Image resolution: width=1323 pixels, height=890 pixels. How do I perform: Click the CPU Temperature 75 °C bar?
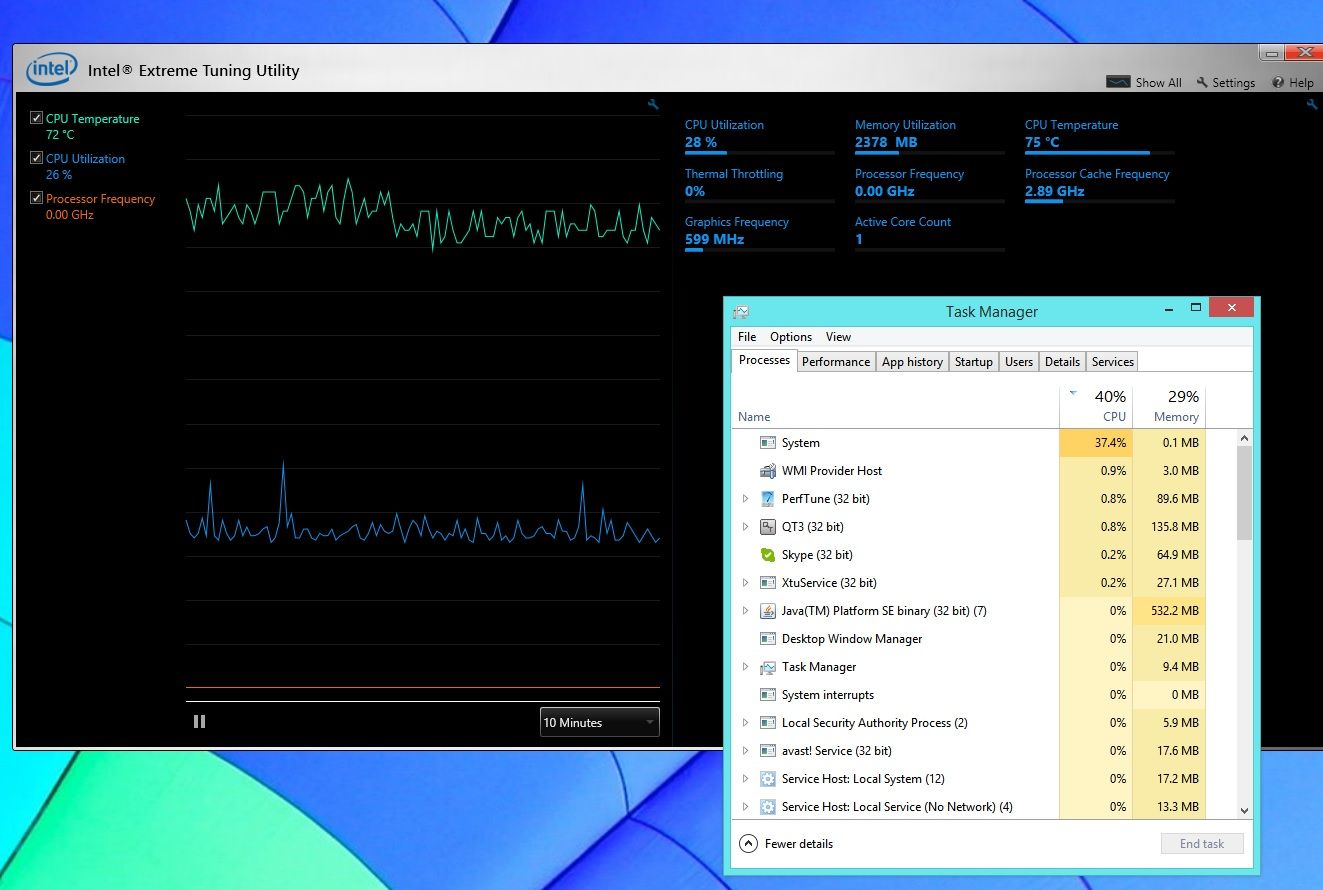(x=1099, y=153)
